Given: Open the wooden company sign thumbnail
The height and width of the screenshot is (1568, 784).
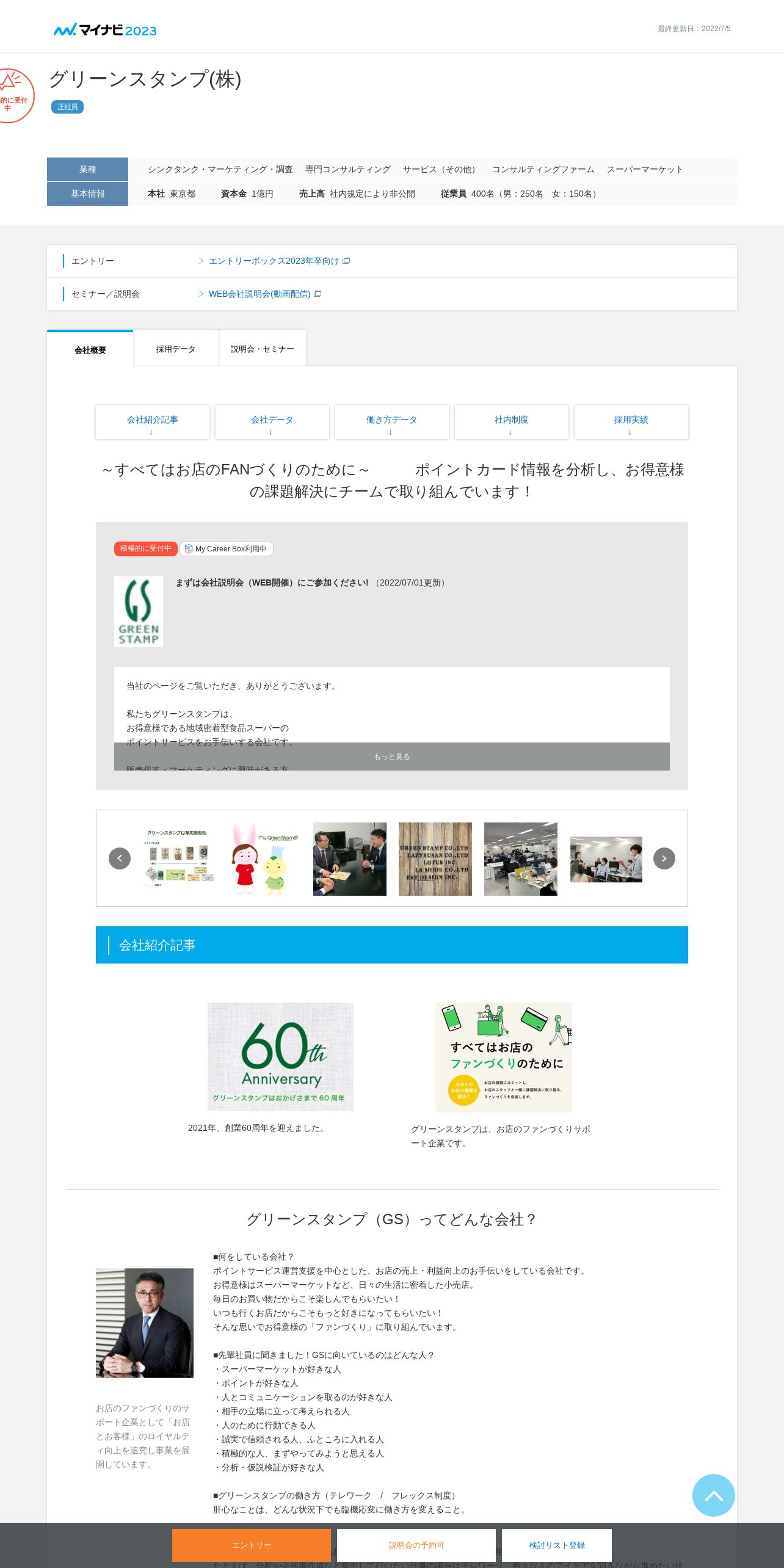Looking at the screenshot, I should [x=435, y=859].
